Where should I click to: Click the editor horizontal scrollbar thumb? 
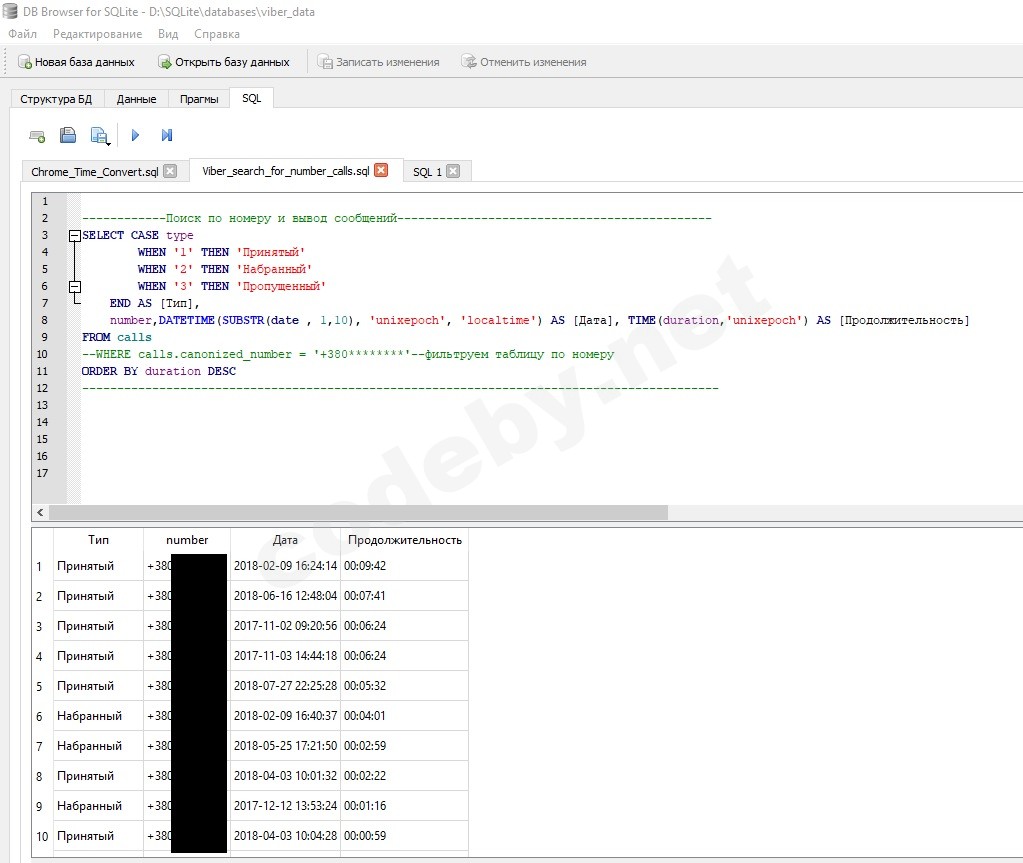(358, 513)
